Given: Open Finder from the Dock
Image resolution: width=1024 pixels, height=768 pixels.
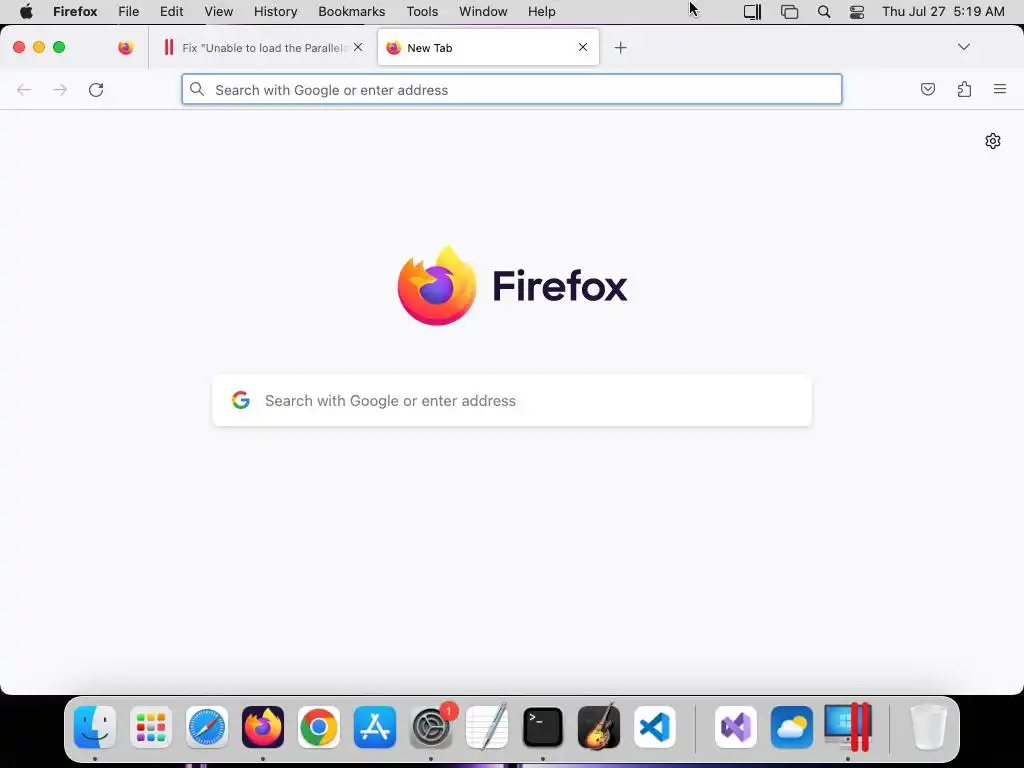Looking at the screenshot, I should (95, 727).
